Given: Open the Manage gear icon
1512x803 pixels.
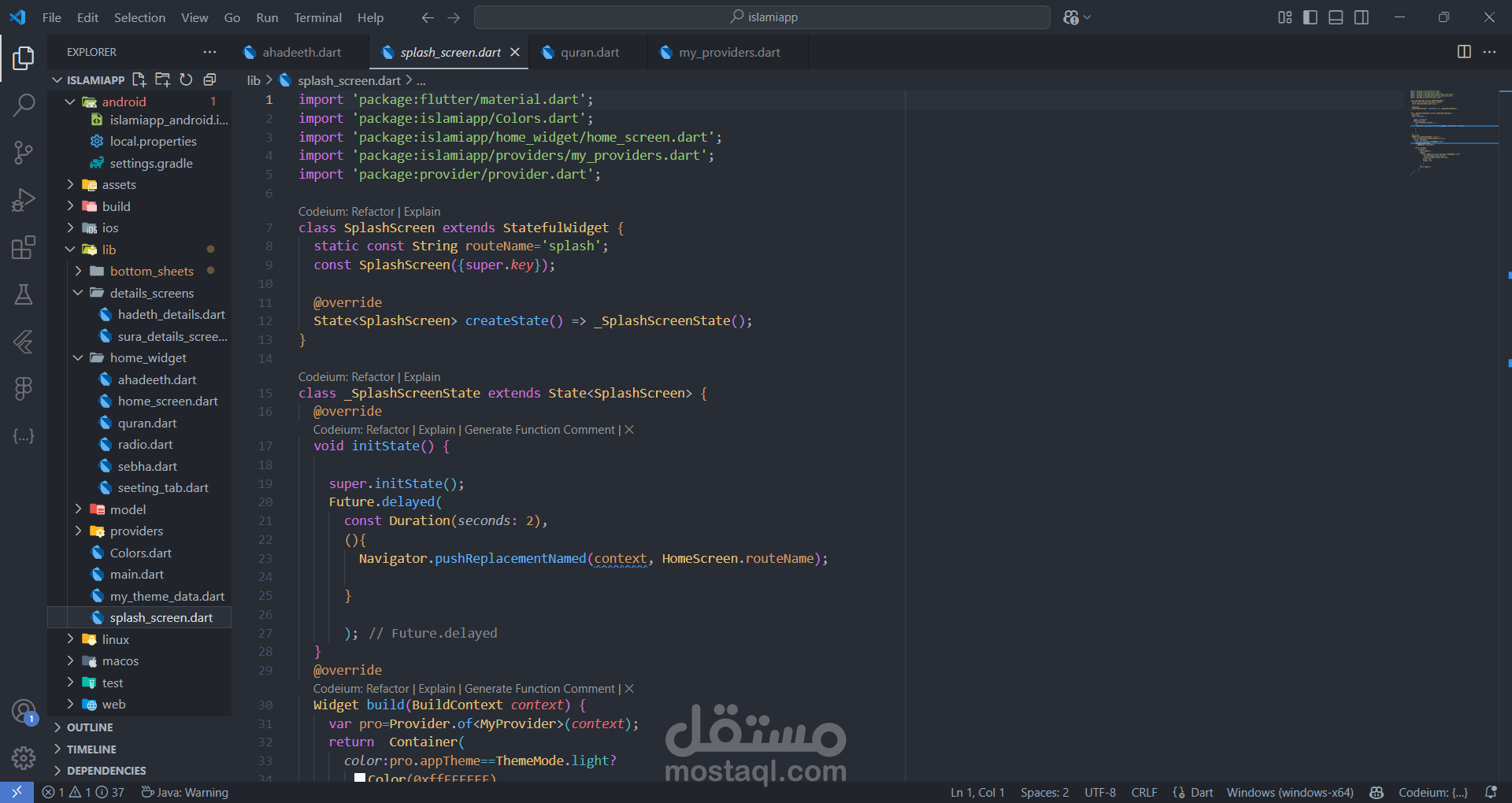Looking at the screenshot, I should [x=24, y=757].
